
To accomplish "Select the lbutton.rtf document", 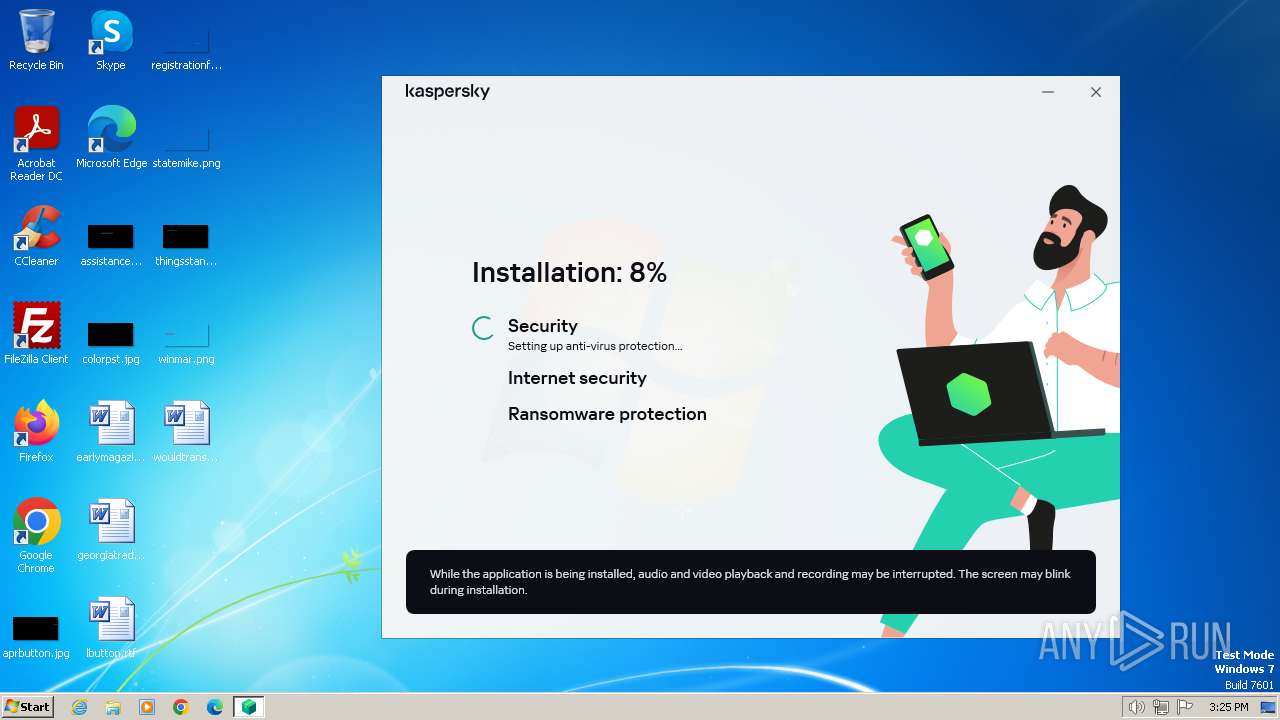I will pyautogui.click(x=111, y=628).
